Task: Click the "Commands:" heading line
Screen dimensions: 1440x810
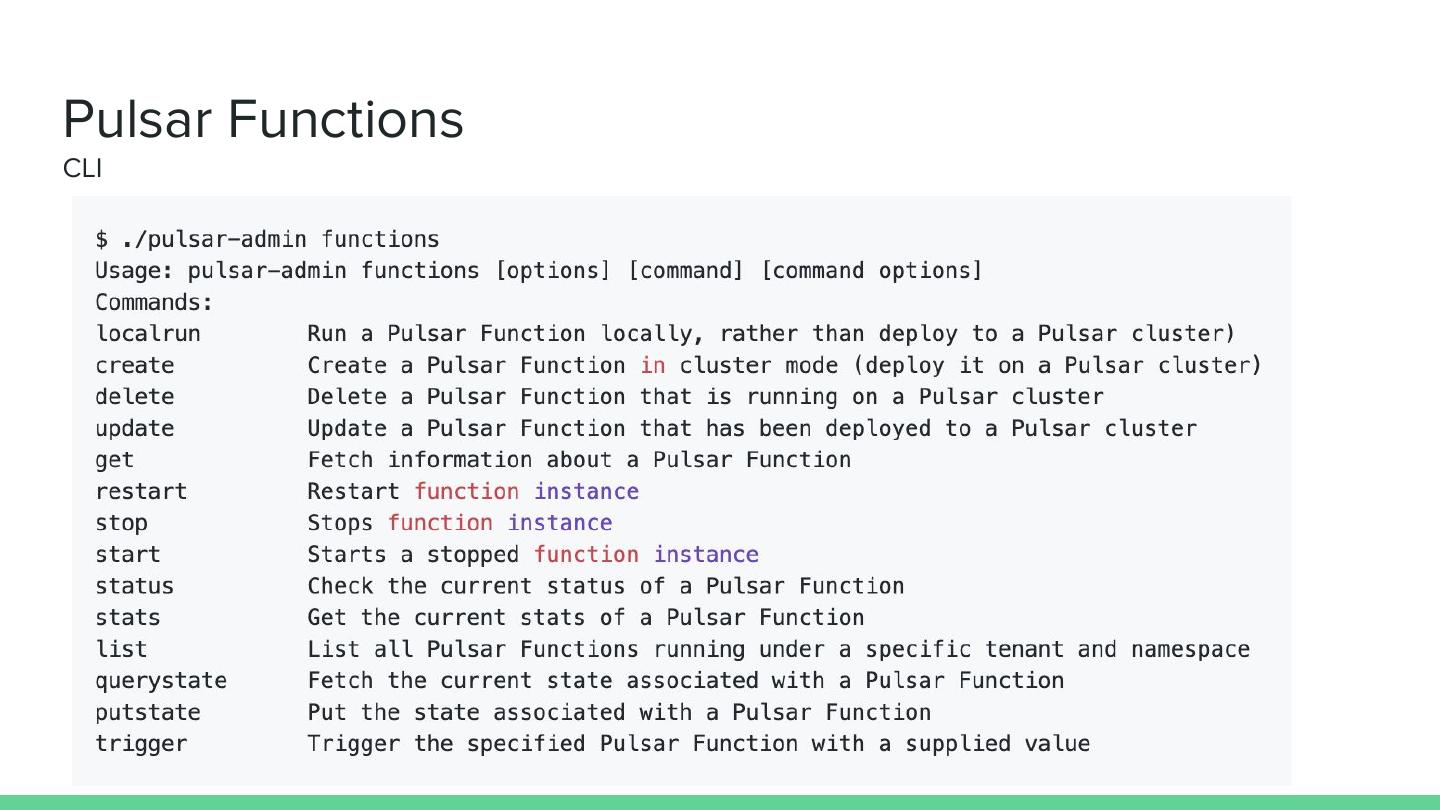Action: pos(154,303)
